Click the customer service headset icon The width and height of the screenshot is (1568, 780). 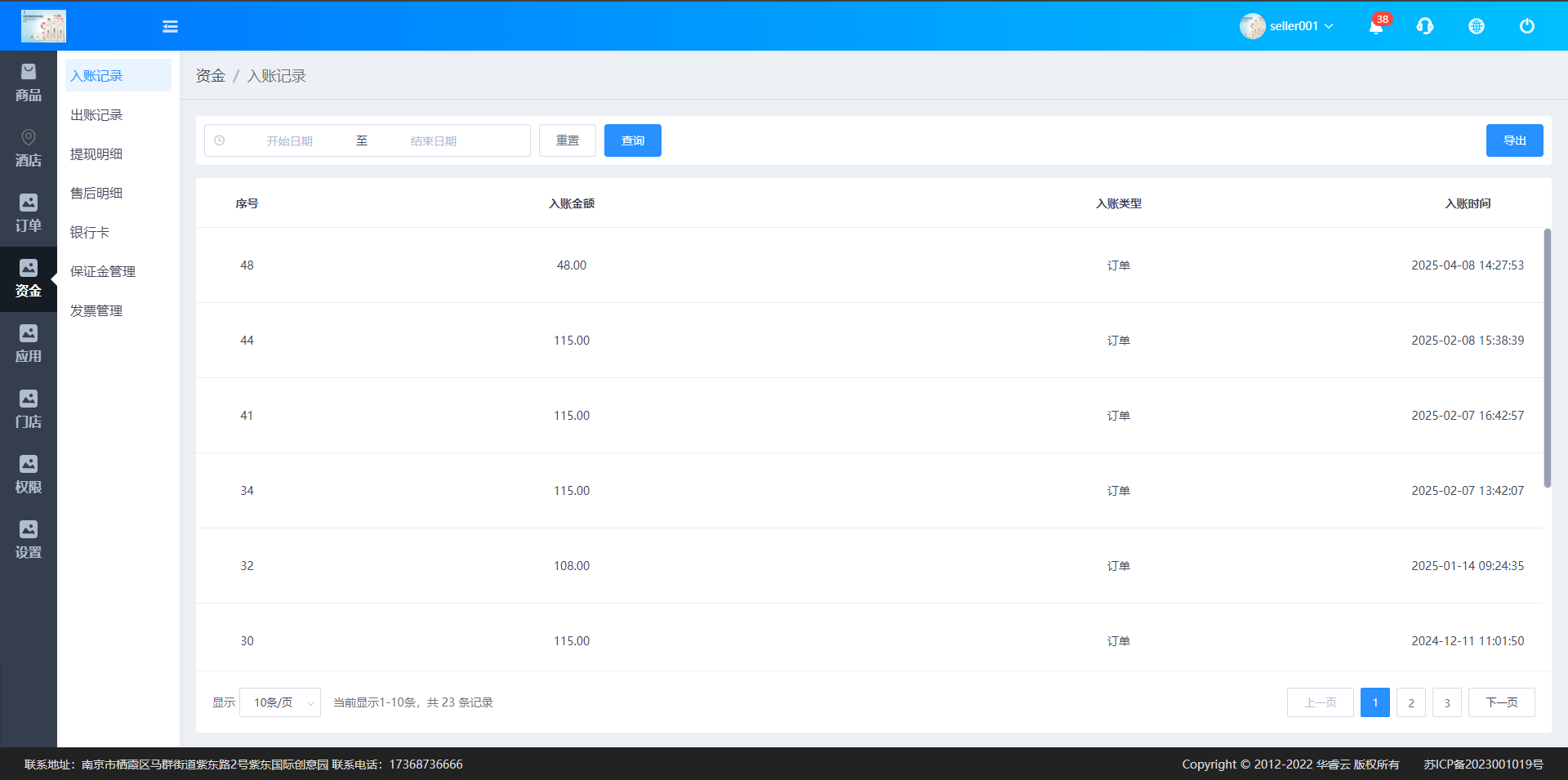coord(1425,26)
